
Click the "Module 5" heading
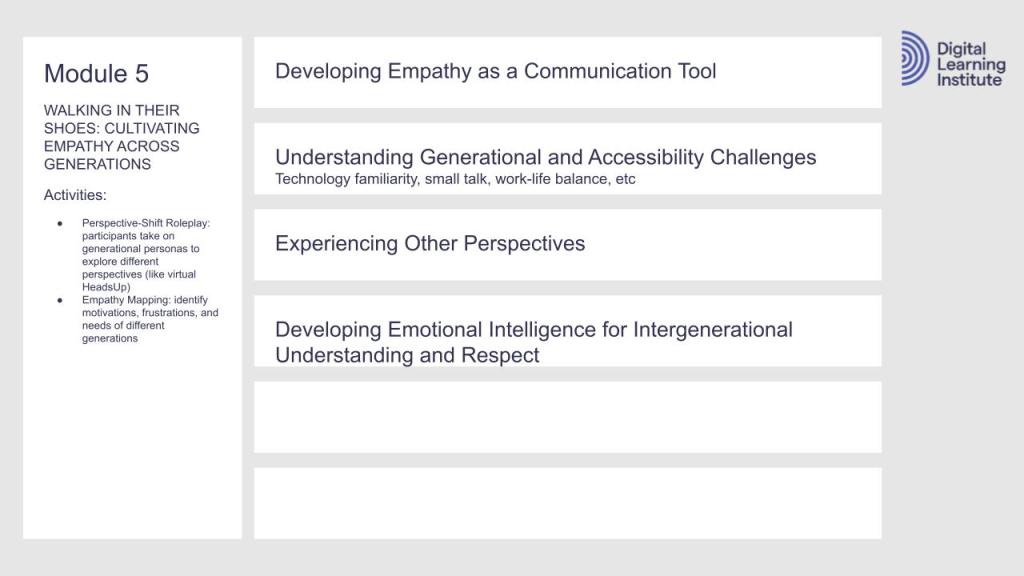click(x=96, y=73)
